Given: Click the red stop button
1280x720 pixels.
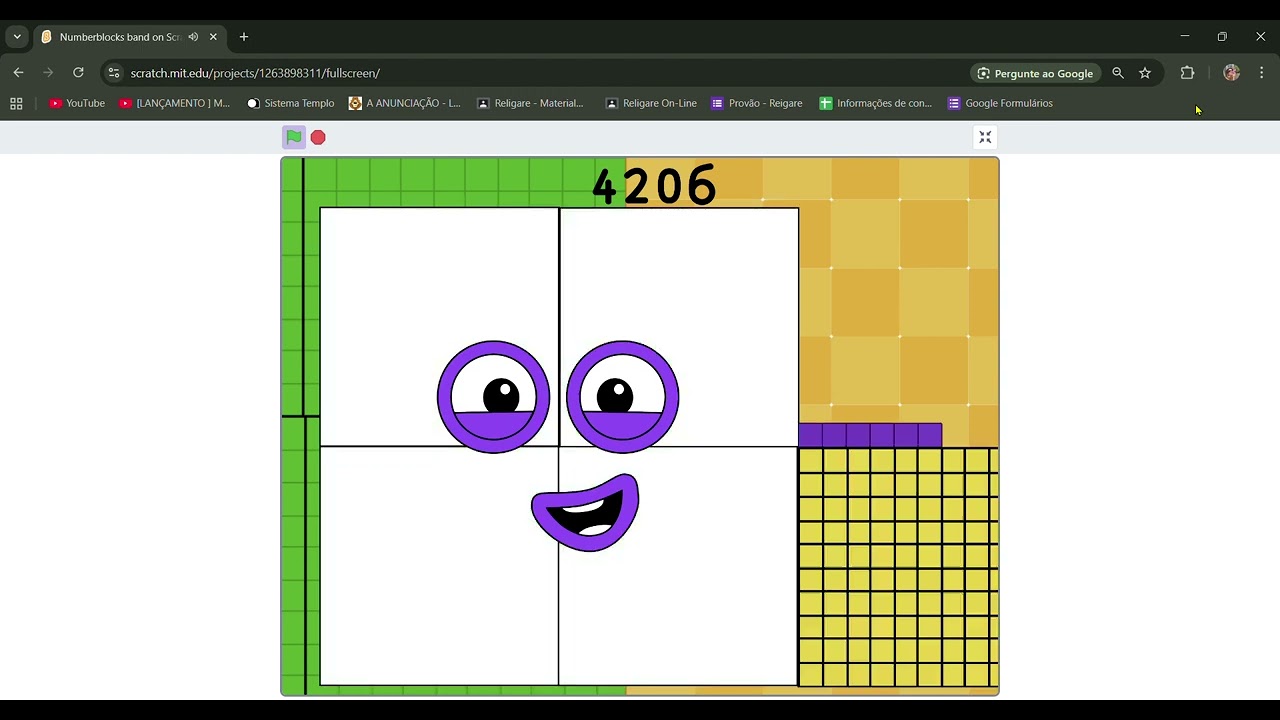Looking at the screenshot, I should tap(318, 137).
